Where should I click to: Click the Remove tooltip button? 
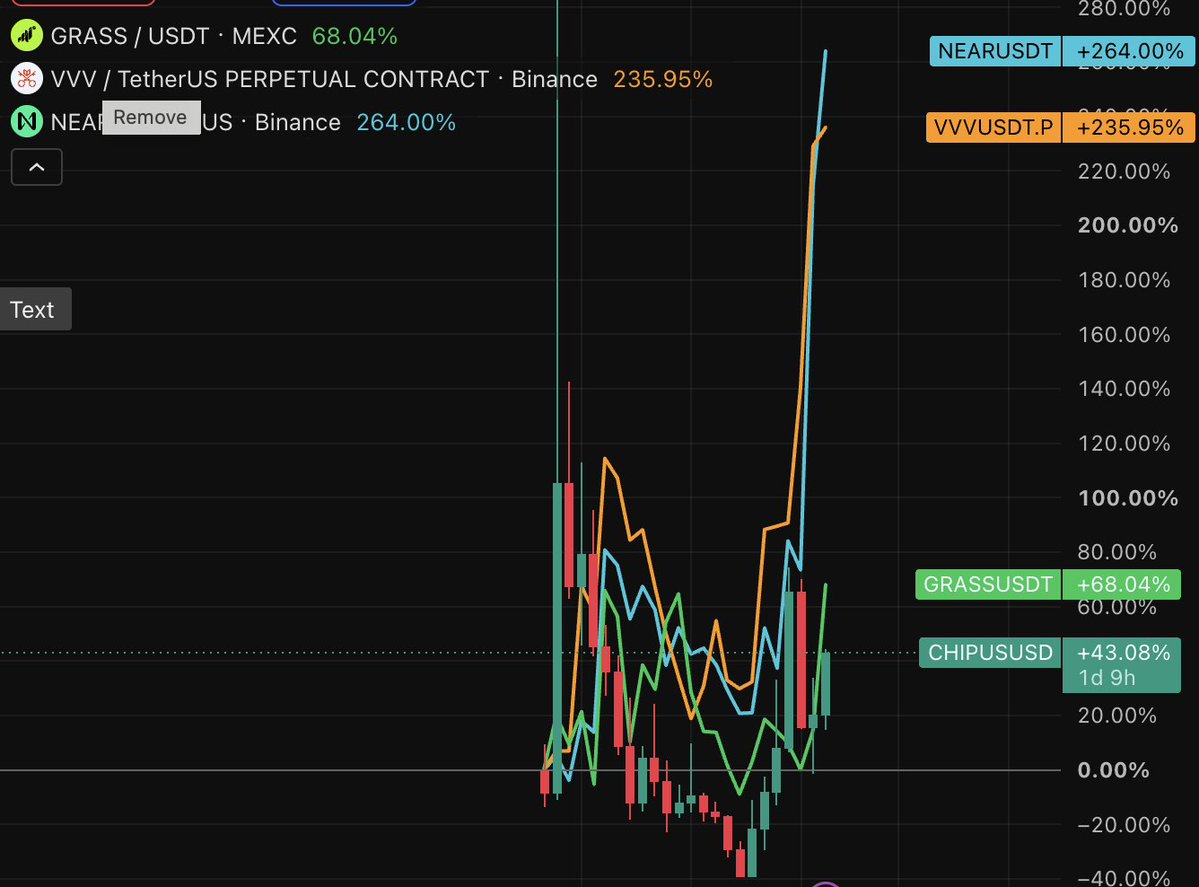151,118
